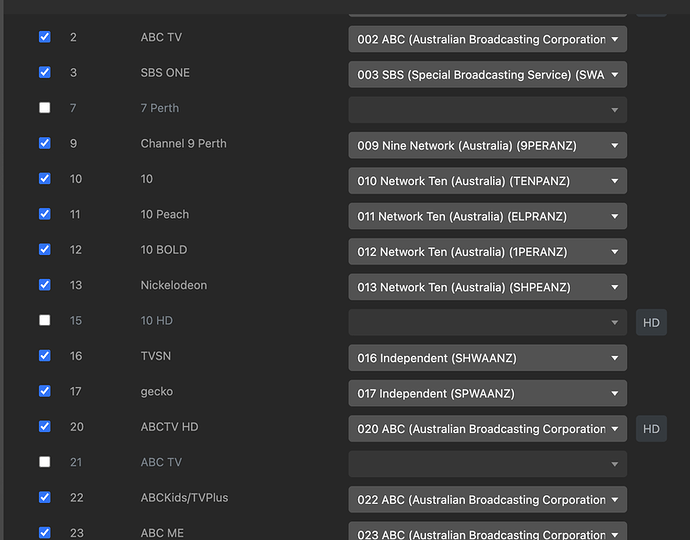Click the HD badge beside 10 HD
The height and width of the screenshot is (540, 690).
pyautogui.click(x=651, y=323)
